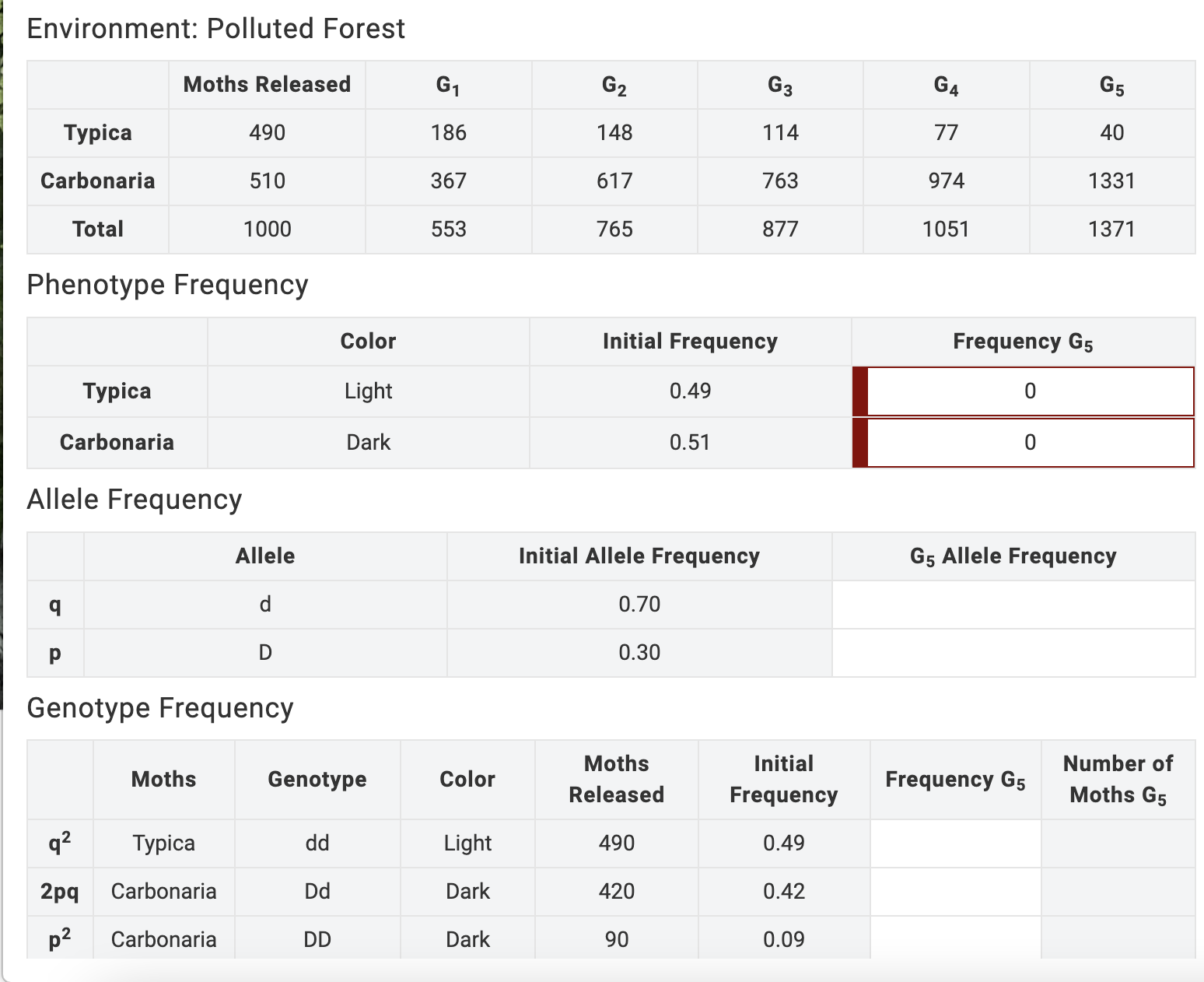Select the p allele G5 frequency field
This screenshot has width=1204, height=982.
[x=1013, y=653]
